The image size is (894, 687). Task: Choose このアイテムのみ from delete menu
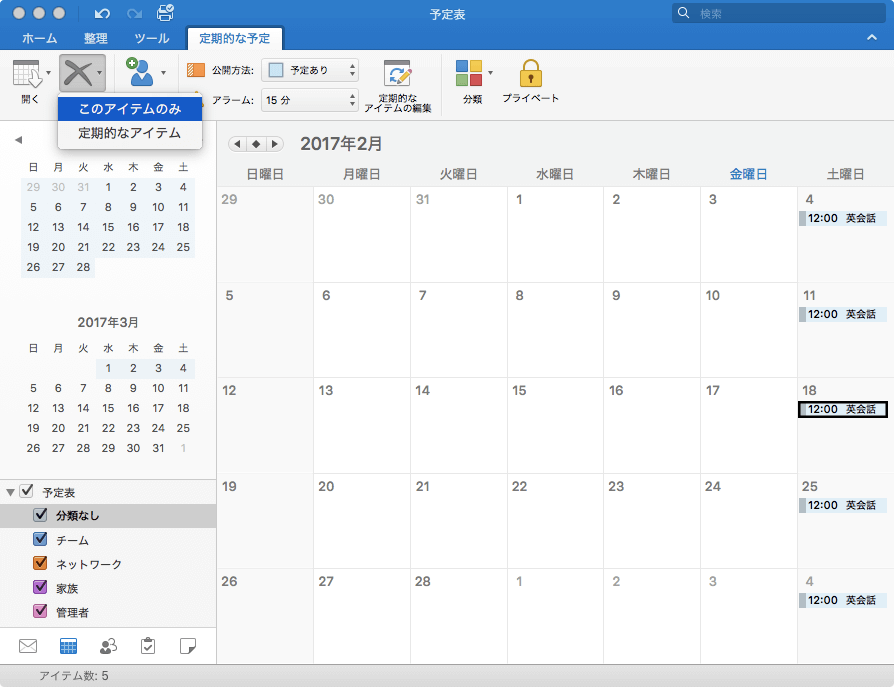130,109
